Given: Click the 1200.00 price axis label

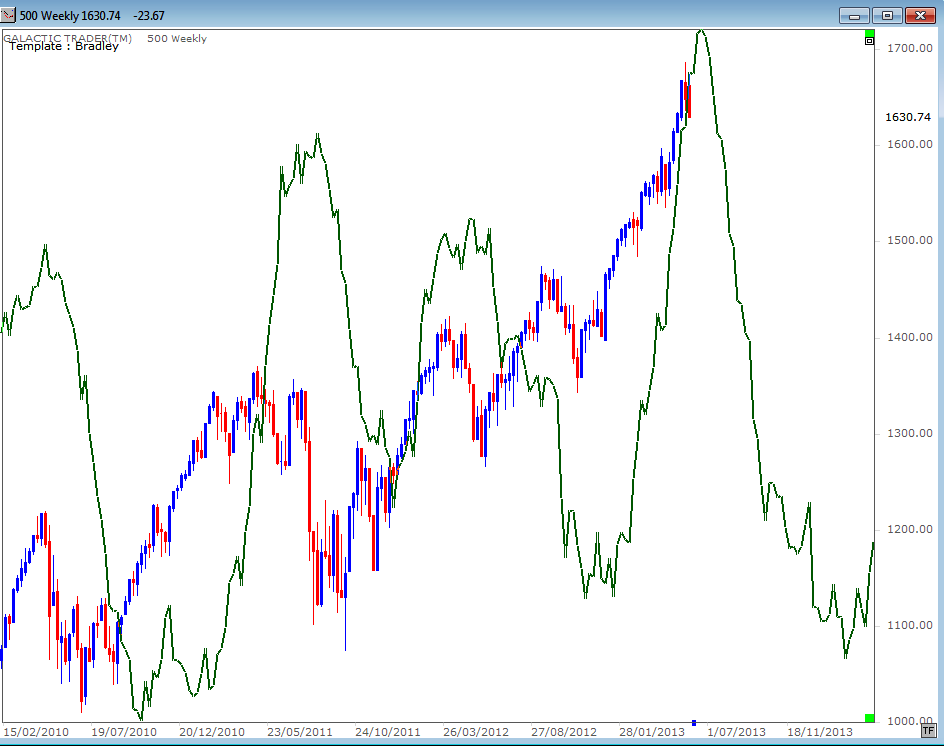Looking at the screenshot, I should coord(910,529).
